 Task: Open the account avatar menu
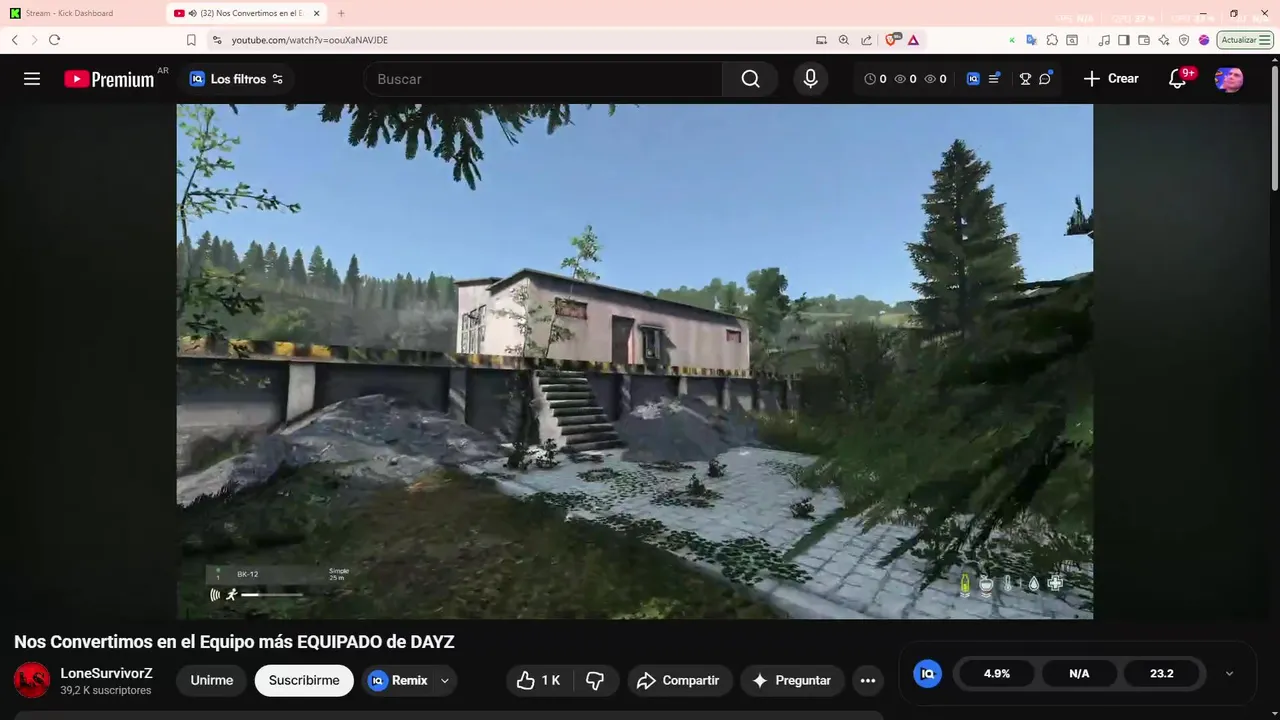click(1229, 79)
